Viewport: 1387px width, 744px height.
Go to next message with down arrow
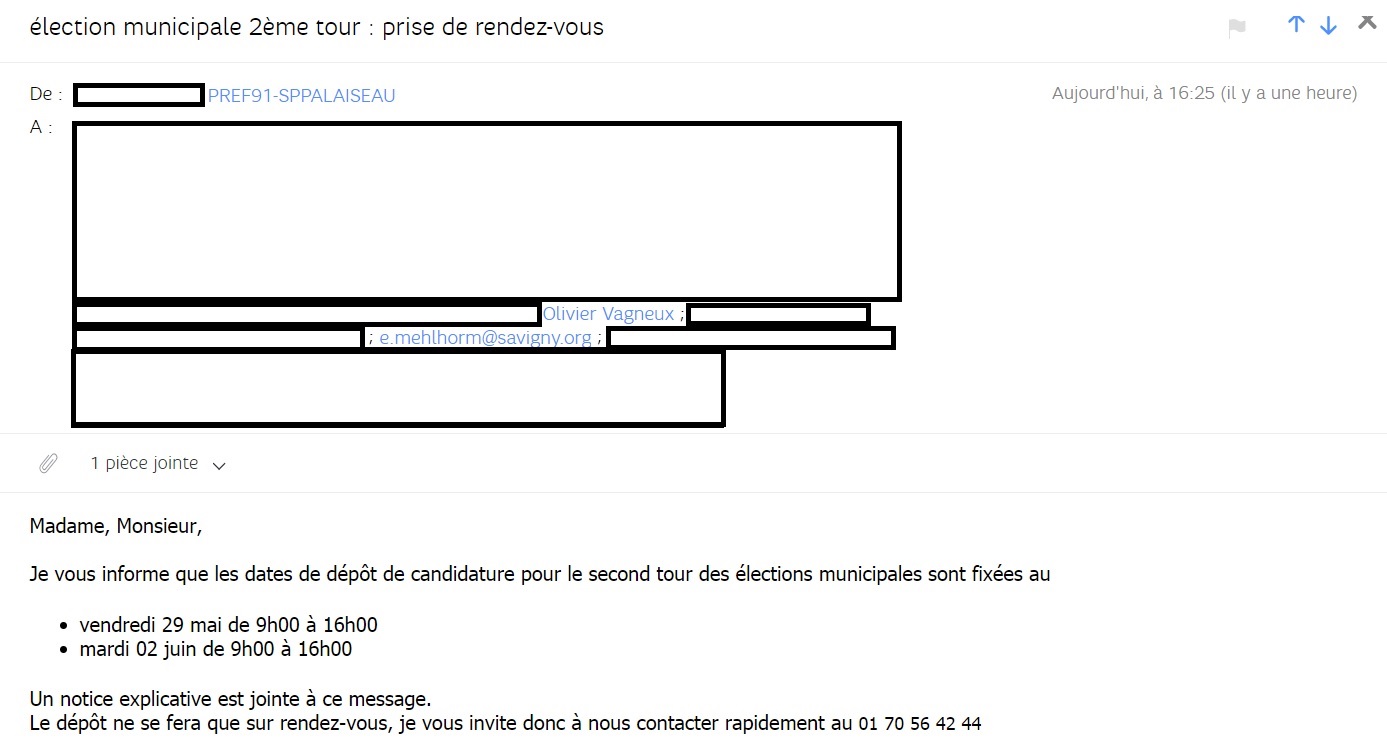[1328, 25]
